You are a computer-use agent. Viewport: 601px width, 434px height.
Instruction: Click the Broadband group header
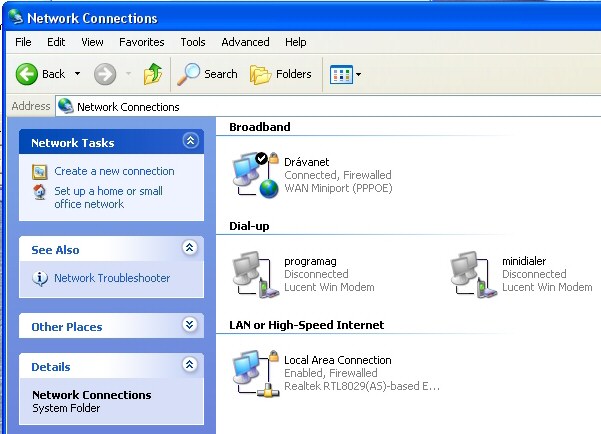(259, 127)
